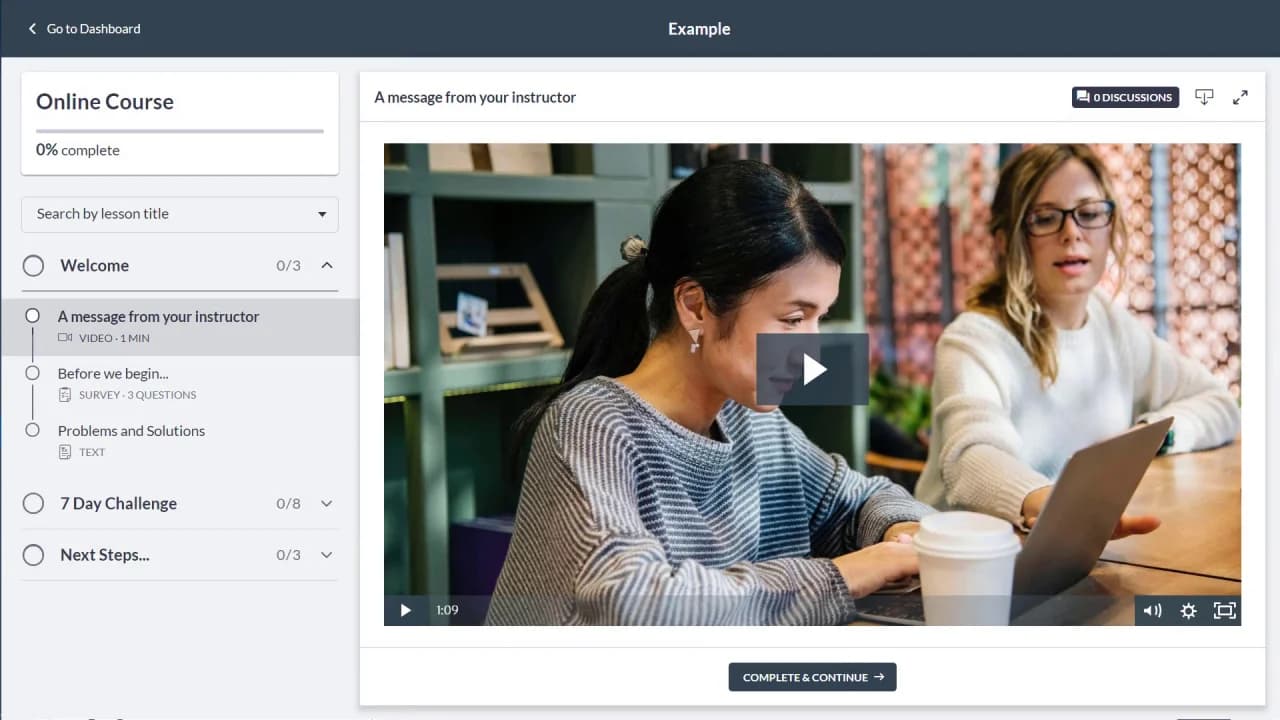
Task: Expand the 7 Day Challenge section
Action: pos(326,503)
